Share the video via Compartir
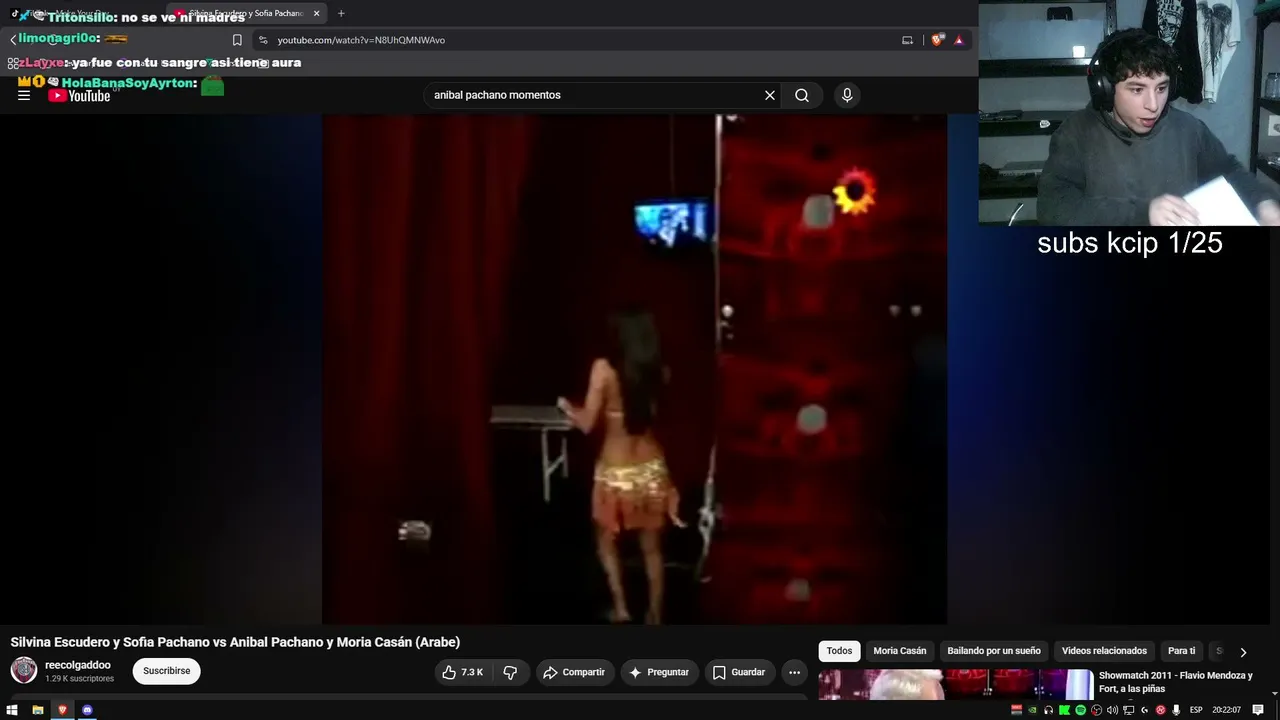The width and height of the screenshot is (1280, 720). 575,672
